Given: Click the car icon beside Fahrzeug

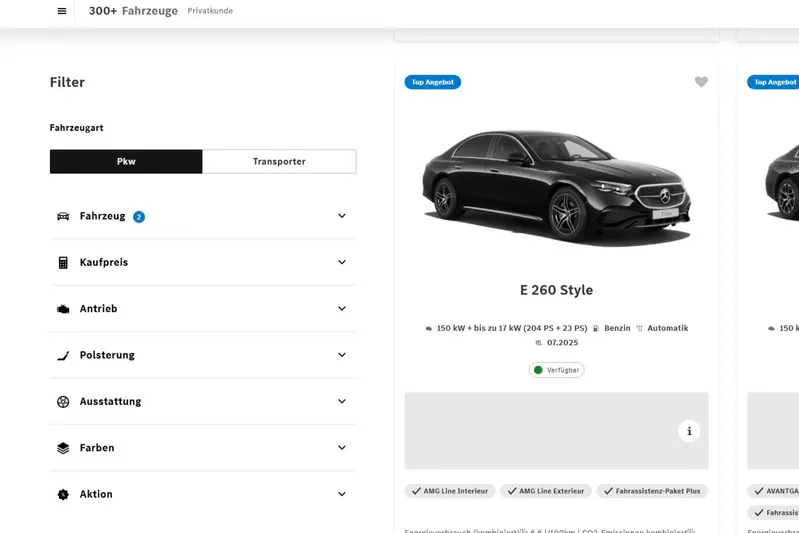Looking at the screenshot, I should coord(63,216).
